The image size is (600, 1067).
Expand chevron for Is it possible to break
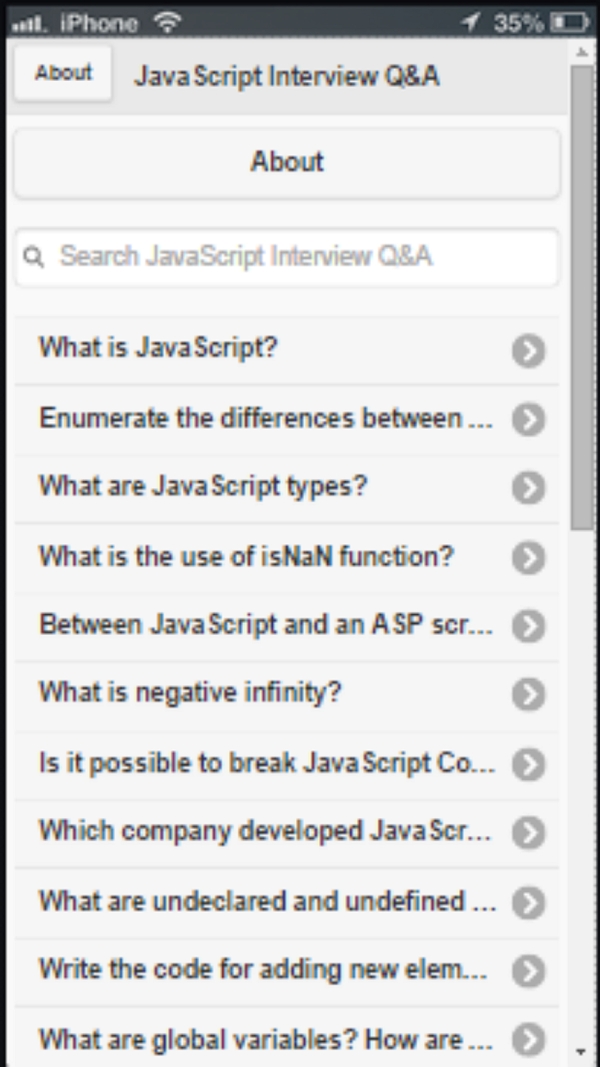click(x=529, y=764)
